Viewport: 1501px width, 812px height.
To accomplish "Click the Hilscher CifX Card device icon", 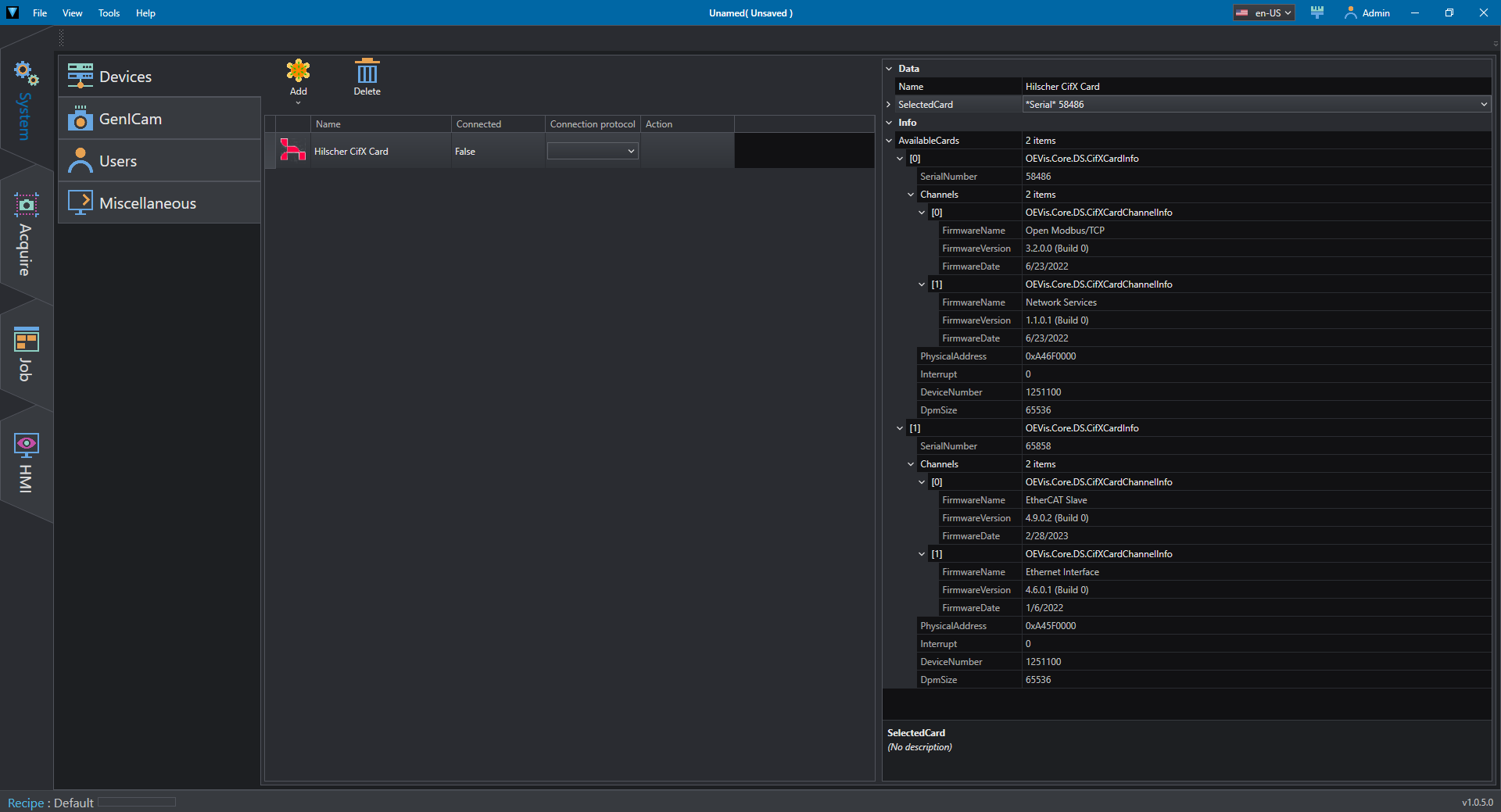I will [293, 151].
